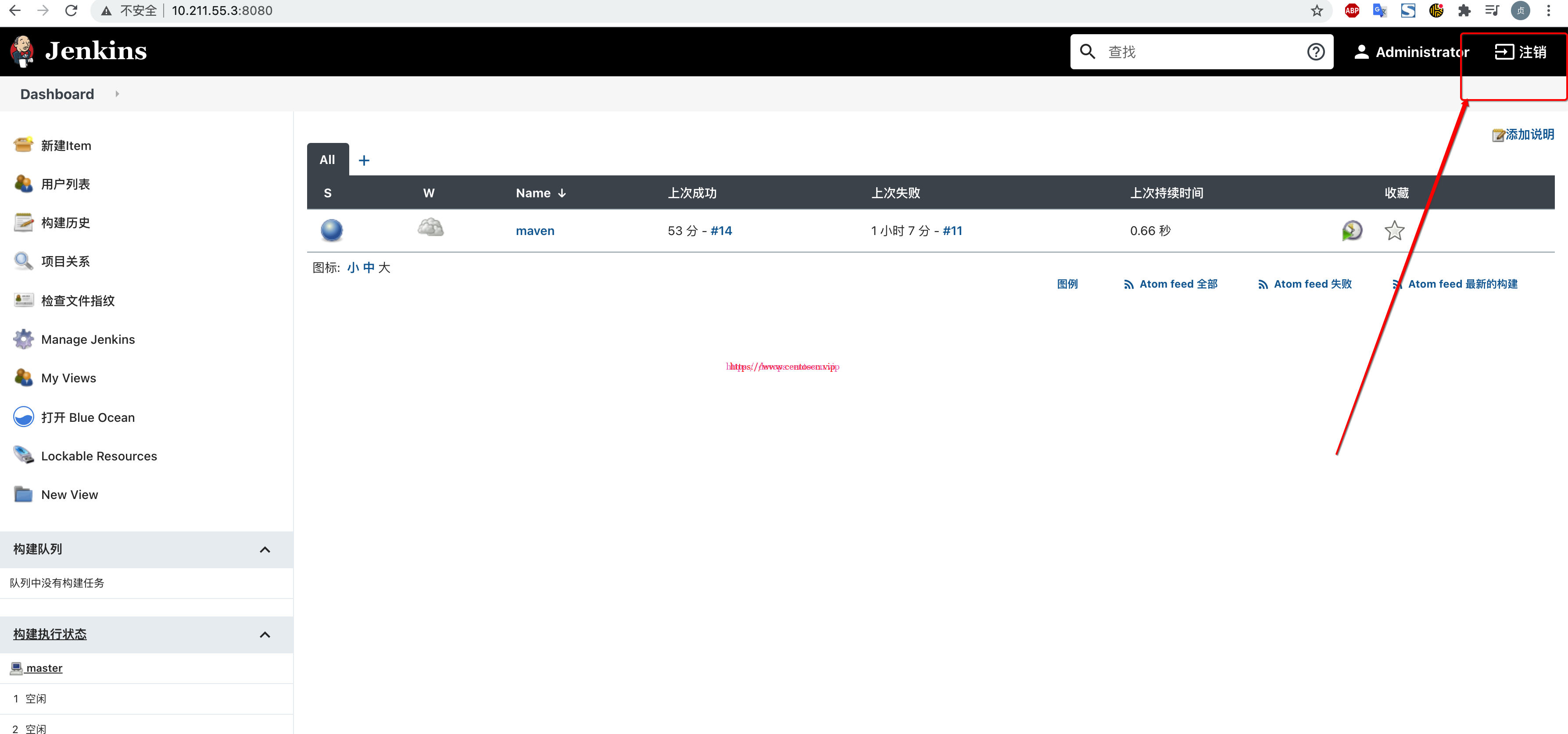Switch to the All view tab
The width and height of the screenshot is (1568, 734).
pos(327,159)
